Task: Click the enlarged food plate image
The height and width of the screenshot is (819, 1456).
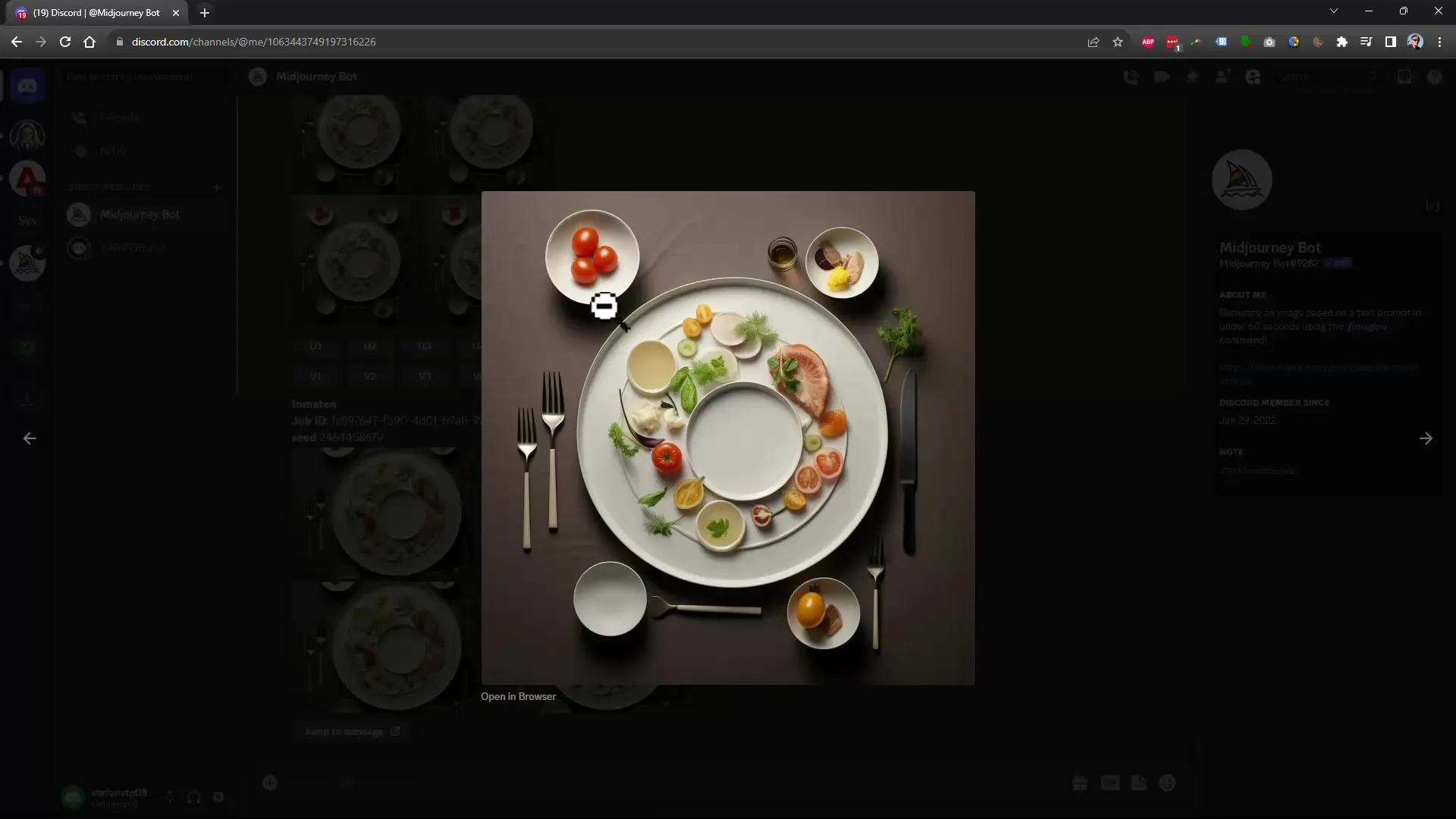Action: click(728, 438)
